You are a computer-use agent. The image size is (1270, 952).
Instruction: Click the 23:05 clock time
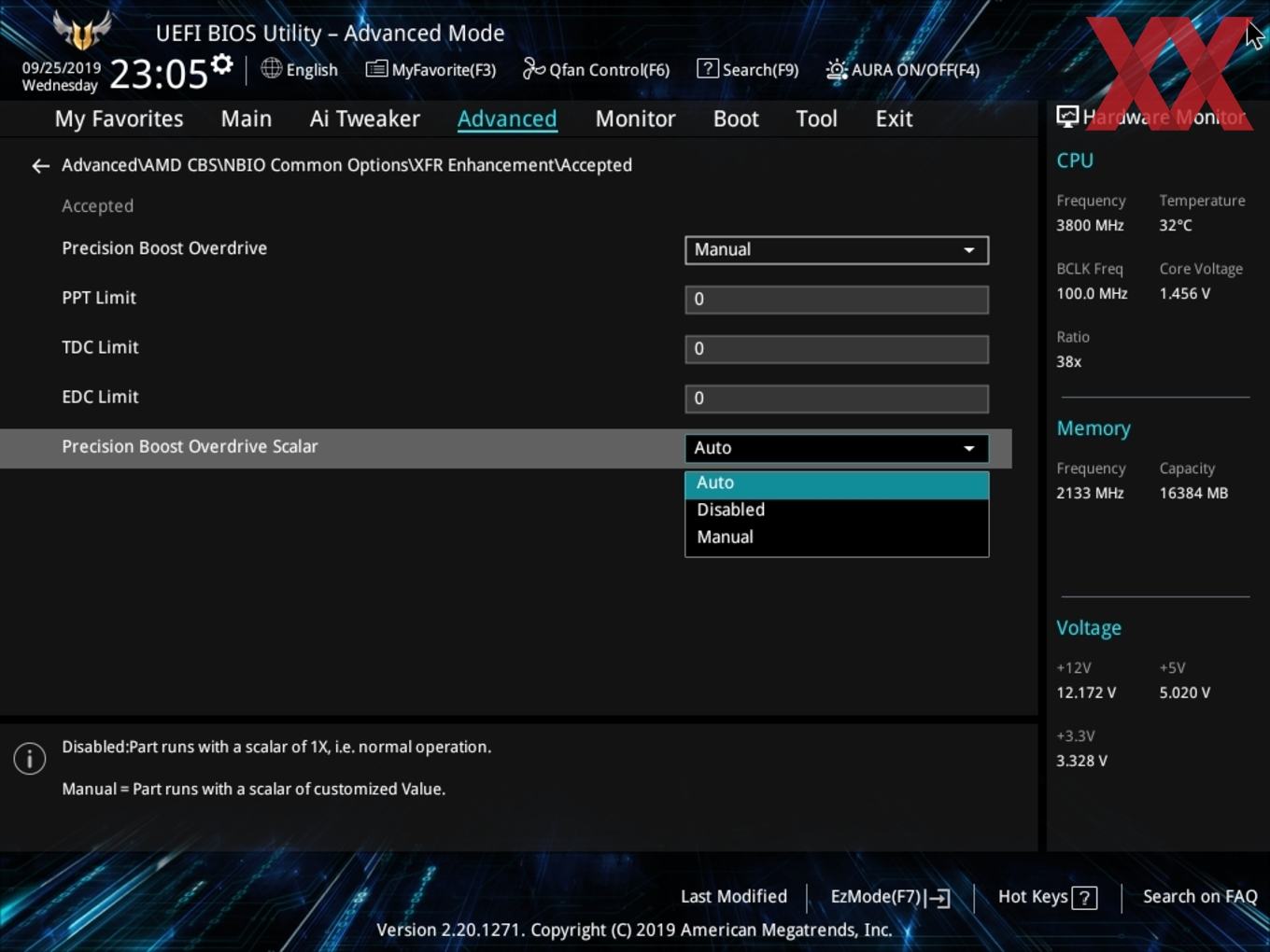pyautogui.click(x=159, y=74)
